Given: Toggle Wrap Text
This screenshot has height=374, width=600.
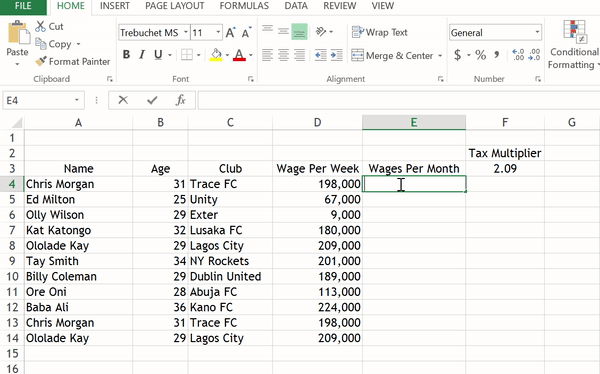Looking at the screenshot, I should tap(379, 32).
